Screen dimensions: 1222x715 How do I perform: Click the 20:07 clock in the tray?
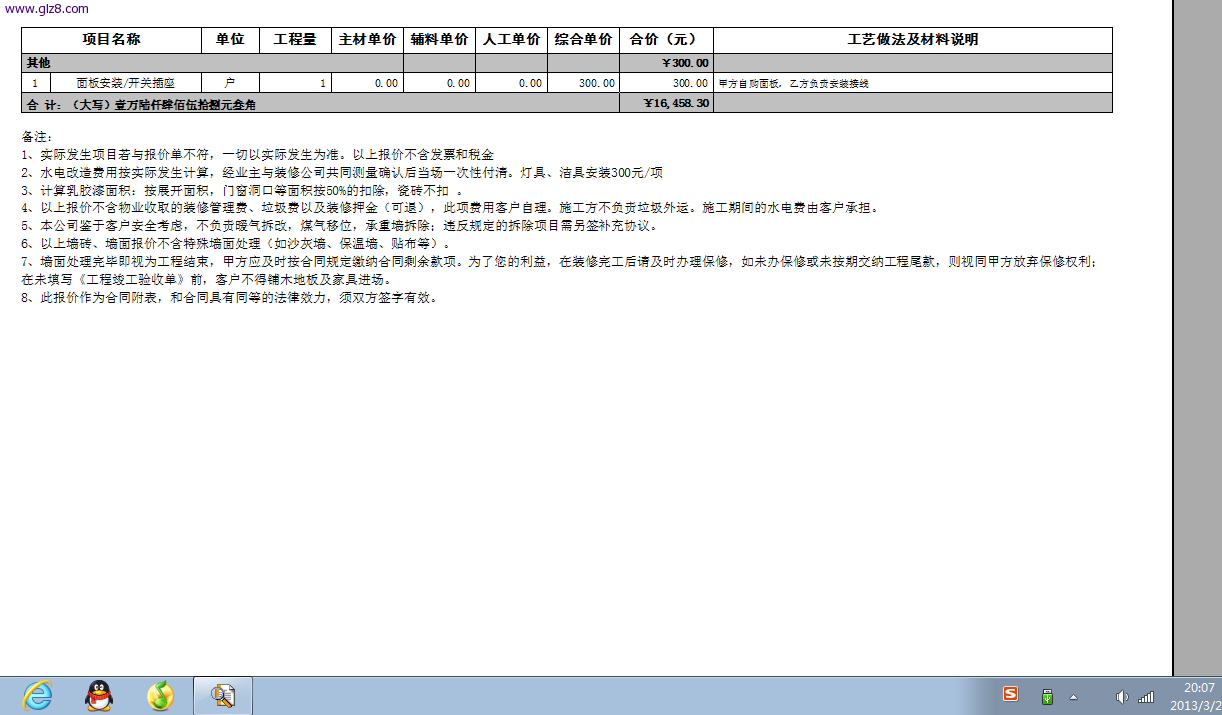tap(1199, 688)
